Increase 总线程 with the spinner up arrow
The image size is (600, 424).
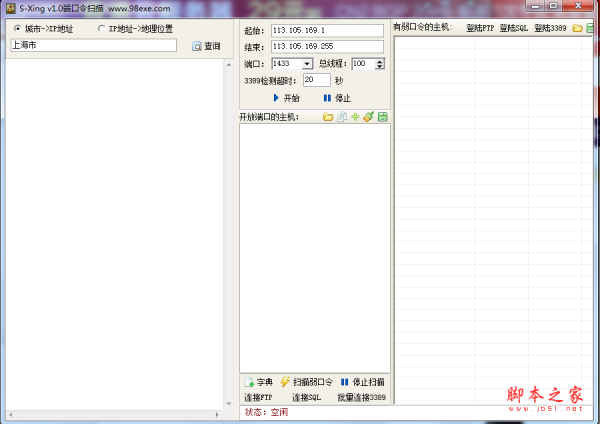point(380,61)
